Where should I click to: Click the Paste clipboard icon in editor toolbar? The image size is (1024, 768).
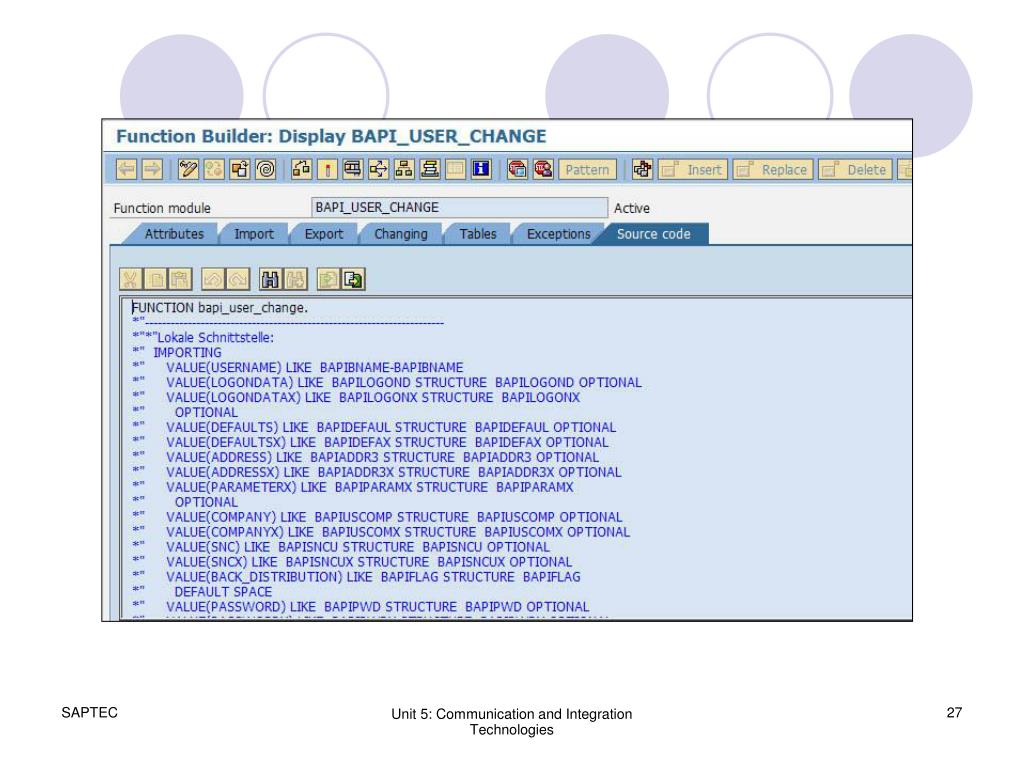point(180,280)
